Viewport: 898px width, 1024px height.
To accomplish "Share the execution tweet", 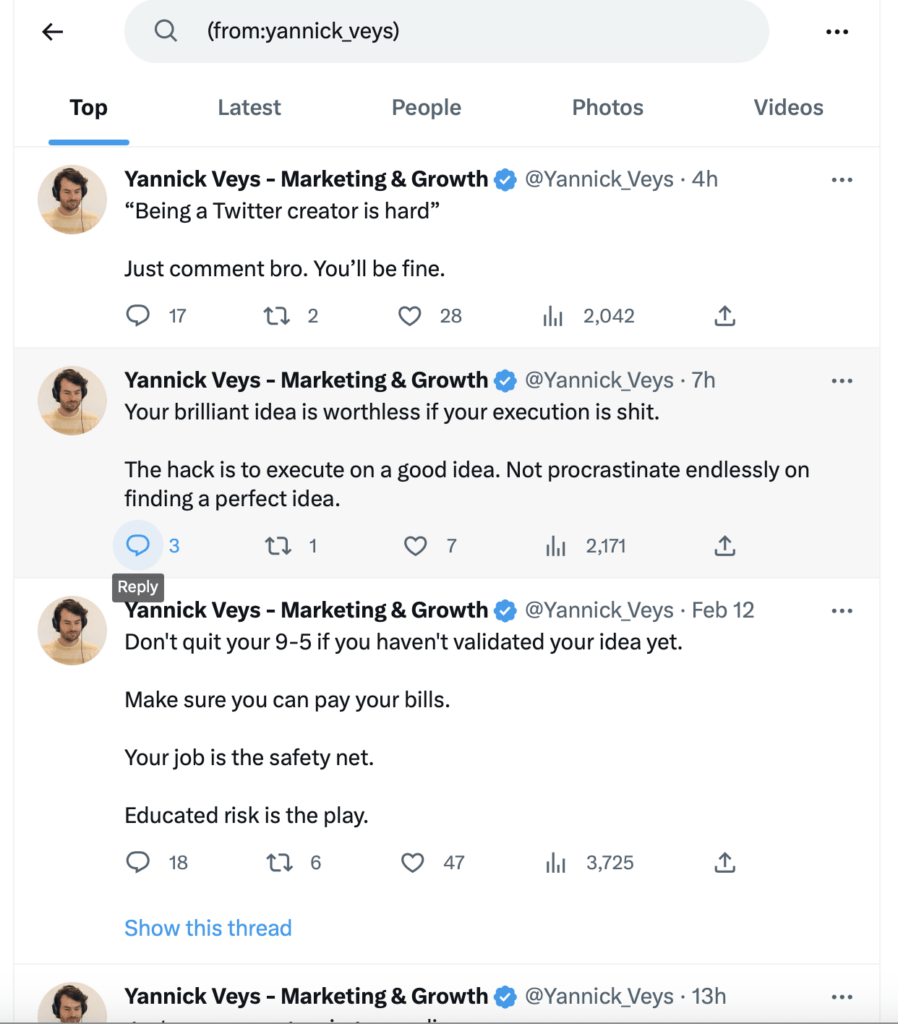I will click(724, 546).
